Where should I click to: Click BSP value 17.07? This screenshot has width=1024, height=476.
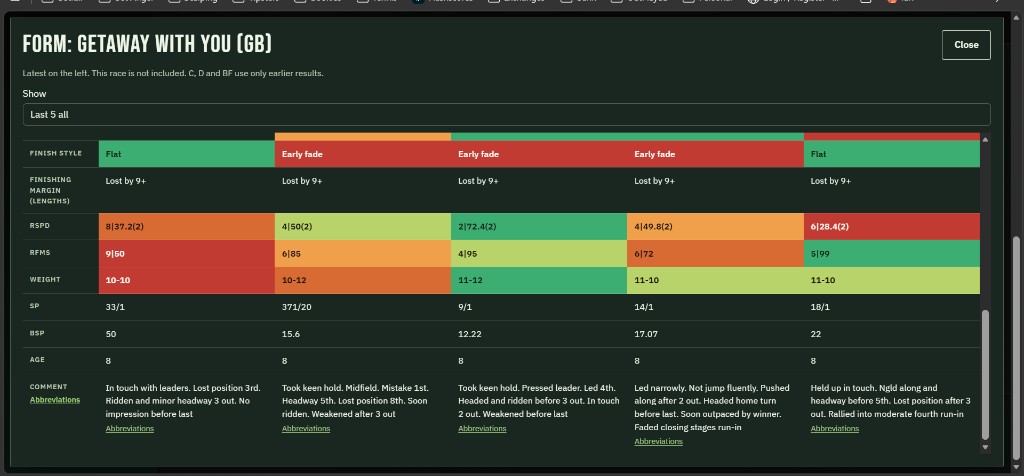pos(646,334)
